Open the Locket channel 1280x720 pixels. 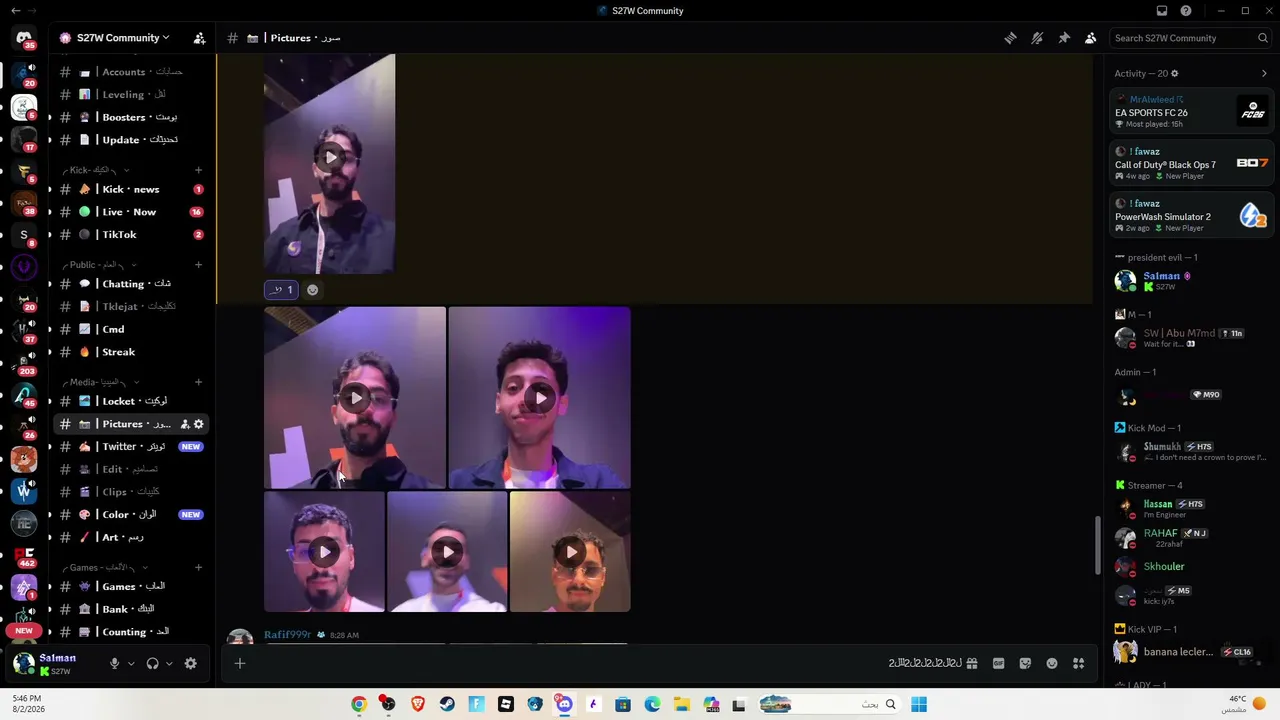pyautogui.click(x=131, y=401)
